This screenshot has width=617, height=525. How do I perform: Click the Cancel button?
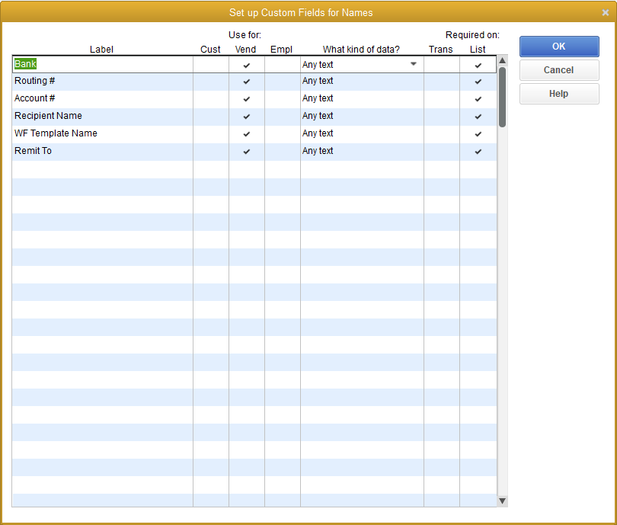[x=559, y=70]
